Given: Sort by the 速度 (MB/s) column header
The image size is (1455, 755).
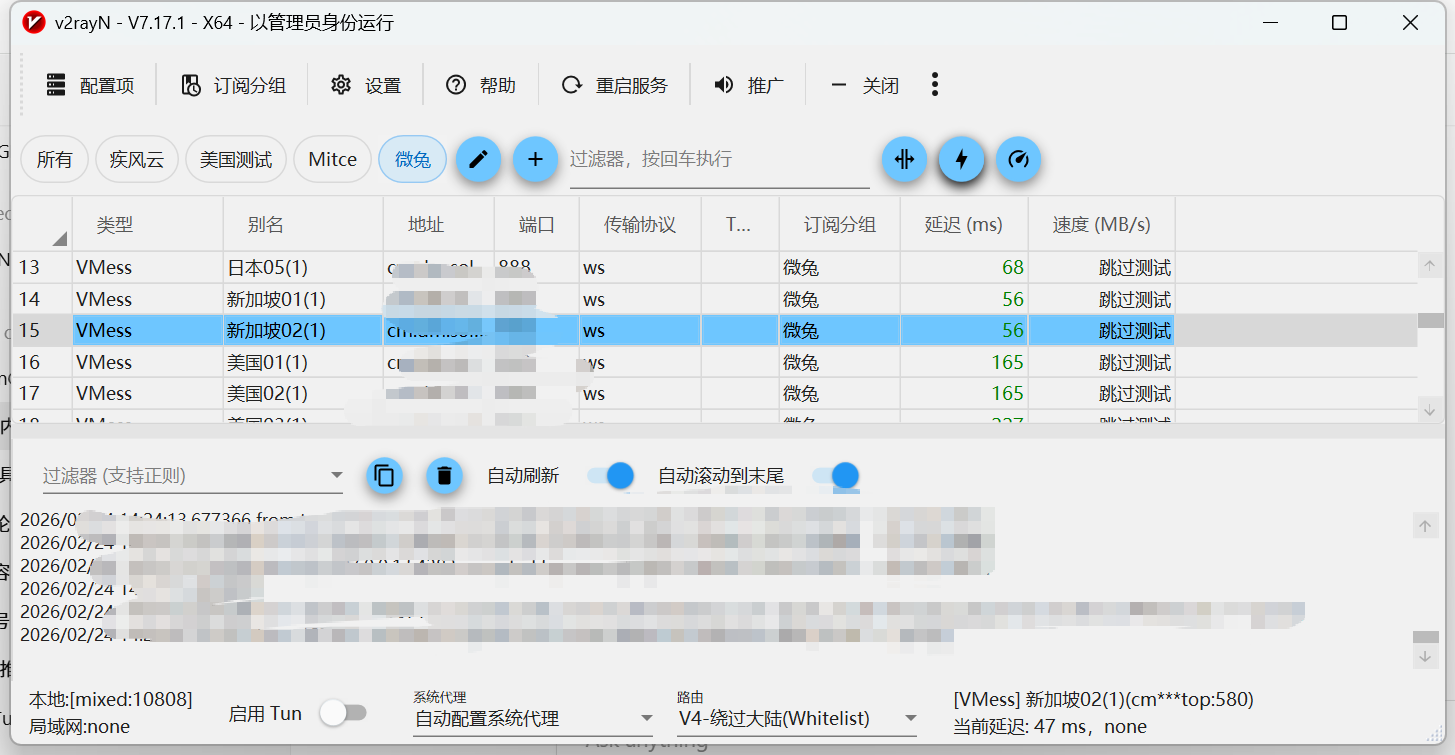Looking at the screenshot, I should (1102, 225).
